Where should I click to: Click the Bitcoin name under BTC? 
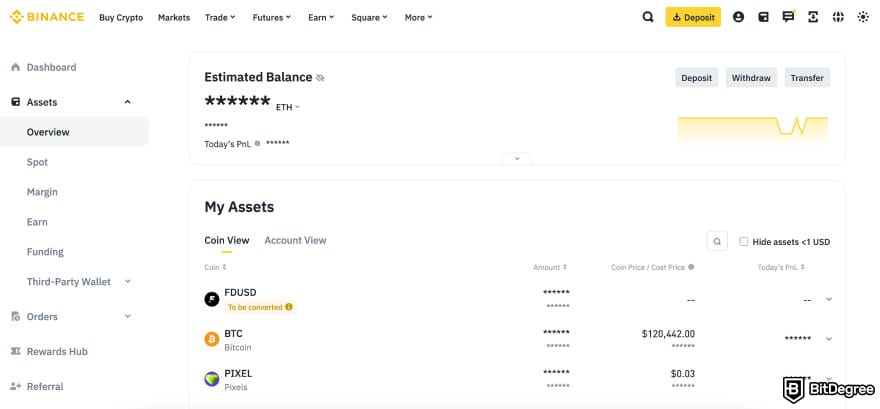[238, 347]
